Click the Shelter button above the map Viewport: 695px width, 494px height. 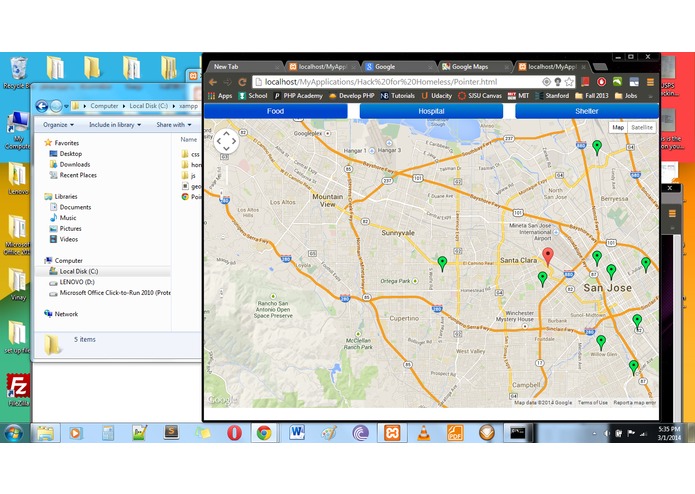(587, 111)
